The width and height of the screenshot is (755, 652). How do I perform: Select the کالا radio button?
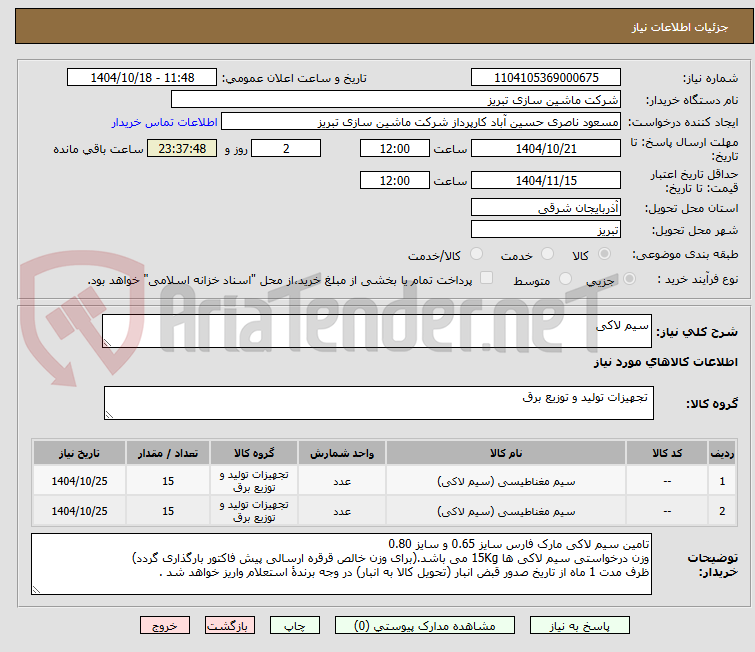[604, 254]
